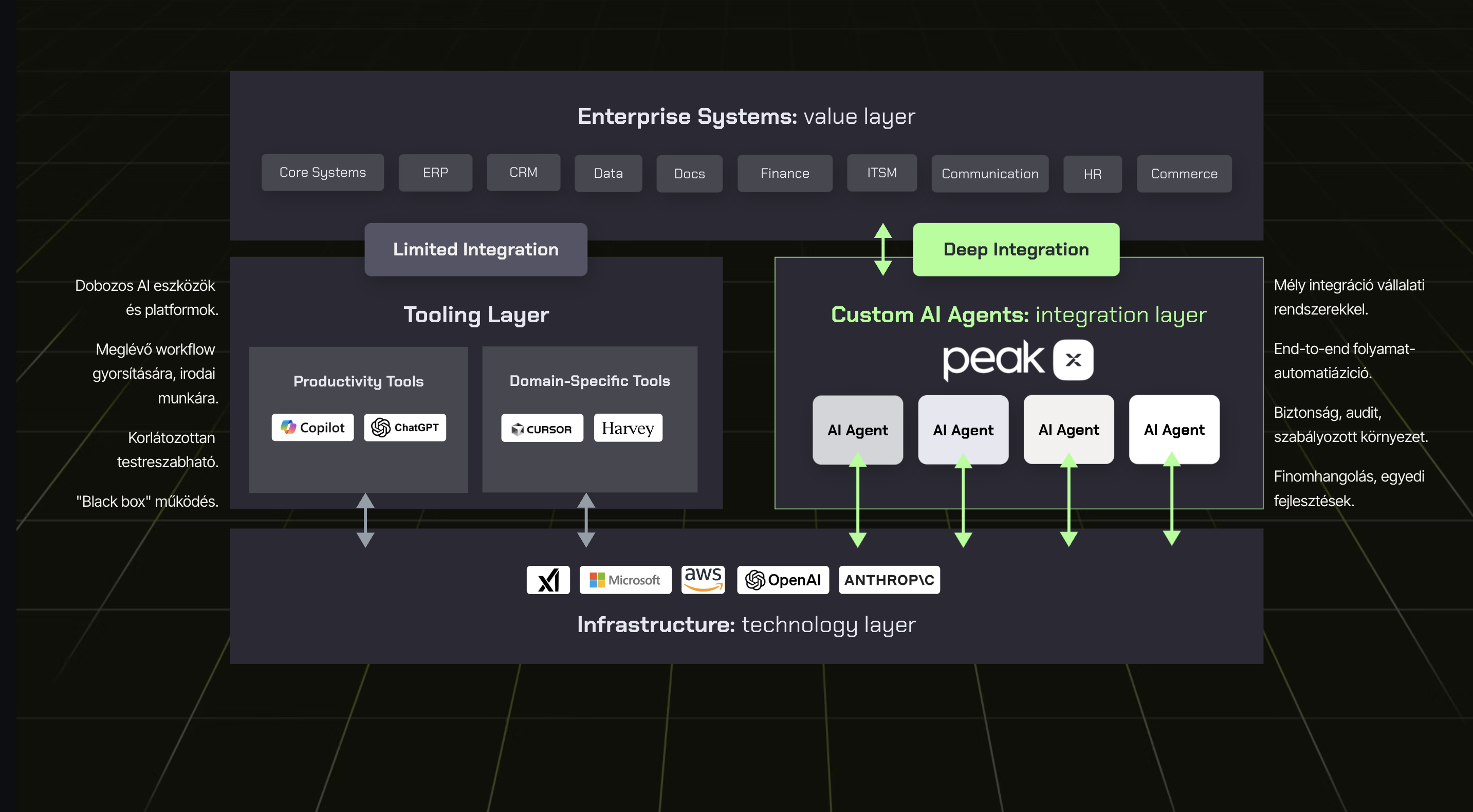Click the text "Meglévő workflow gyorsítására, irodai munkára."

pos(156,374)
